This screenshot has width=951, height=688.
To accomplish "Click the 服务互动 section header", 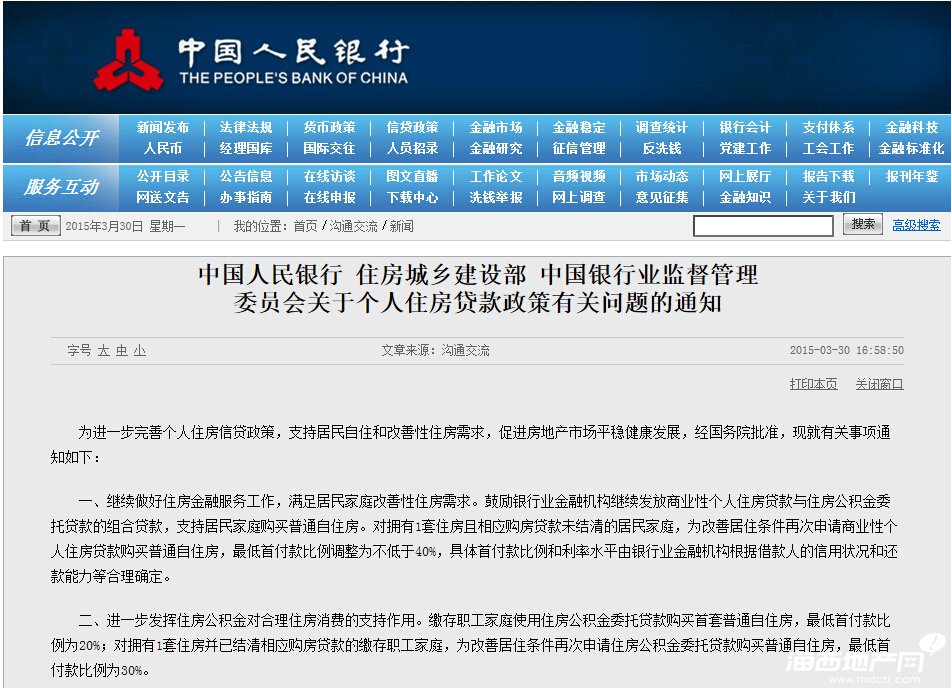I will pos(61,187).
